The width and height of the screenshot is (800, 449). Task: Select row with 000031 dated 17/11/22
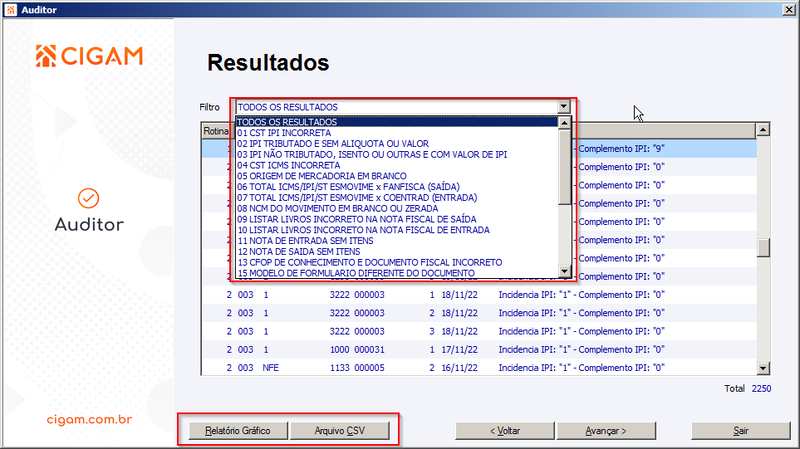479,350
